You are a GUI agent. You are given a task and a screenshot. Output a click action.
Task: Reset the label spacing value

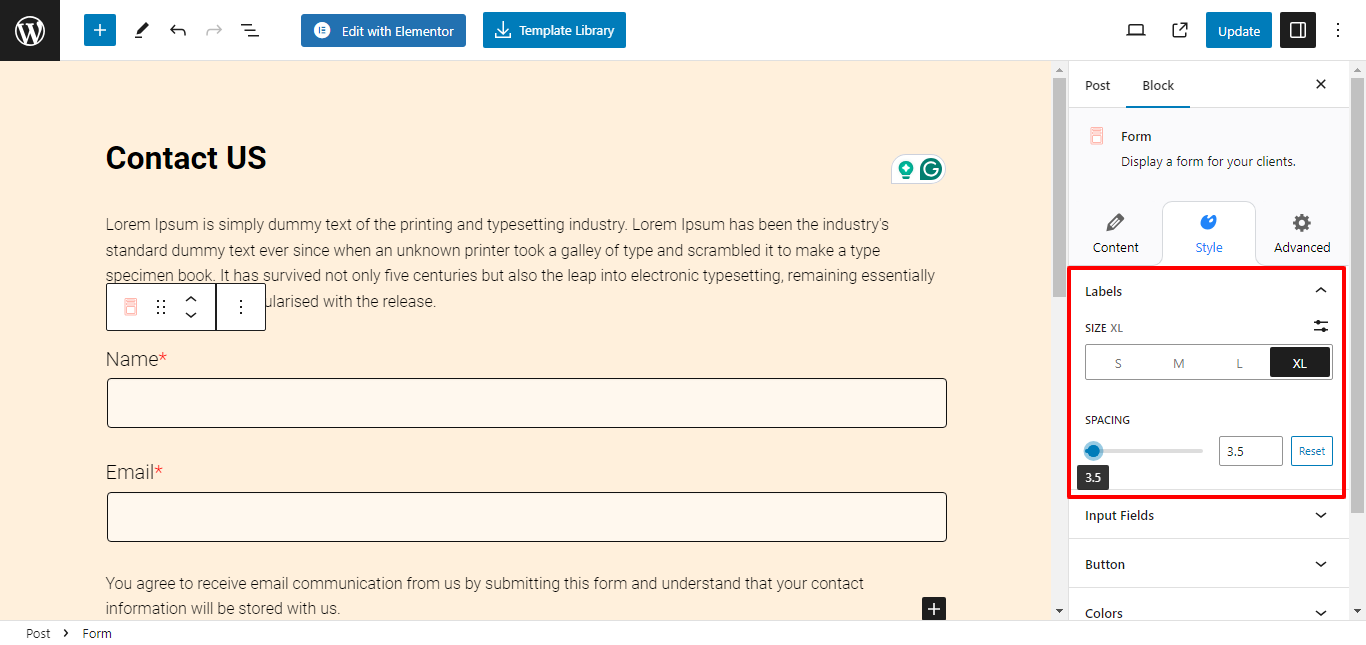point(1312,451)
